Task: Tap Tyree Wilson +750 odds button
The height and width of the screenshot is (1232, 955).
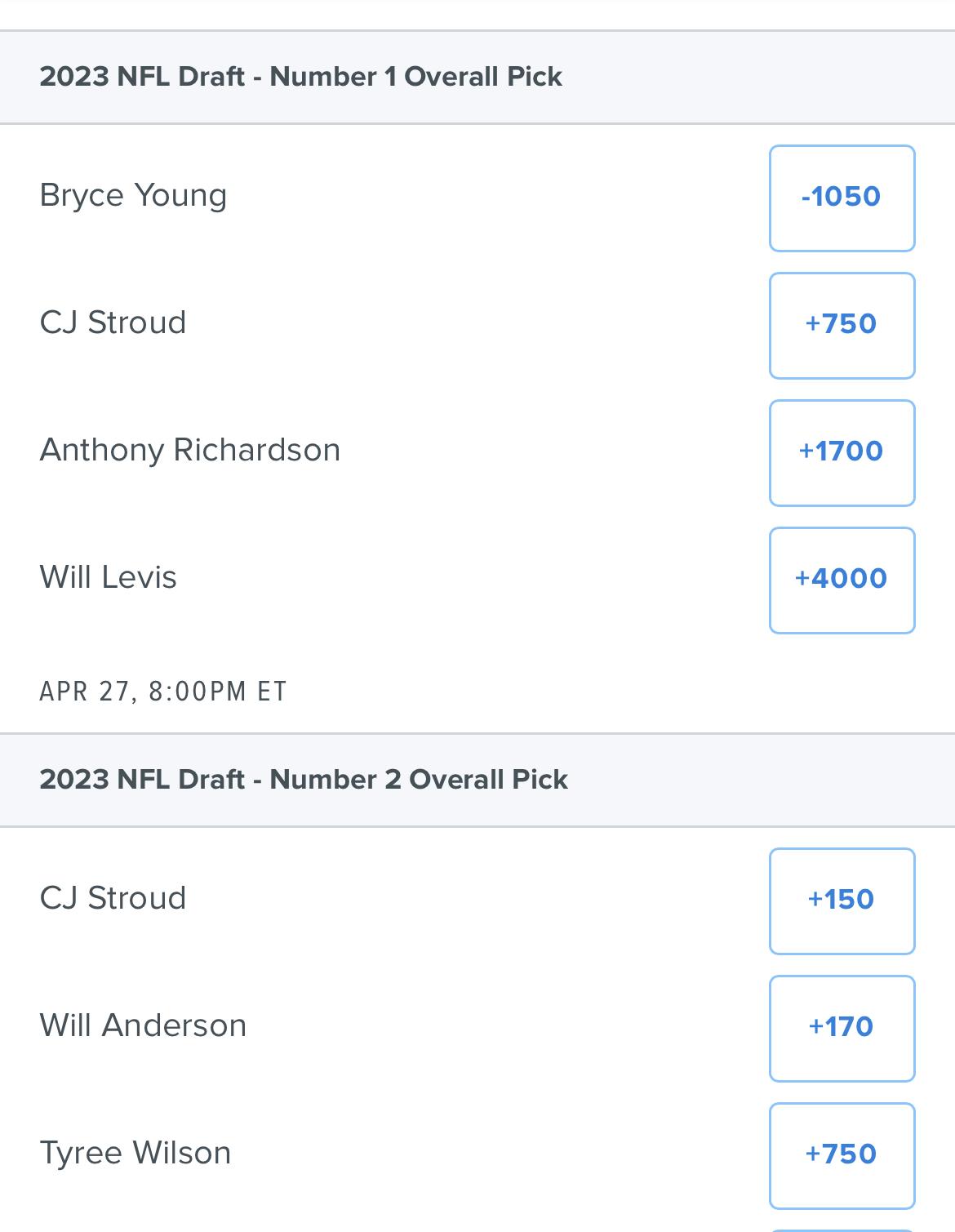Action: coord(842,1155)
